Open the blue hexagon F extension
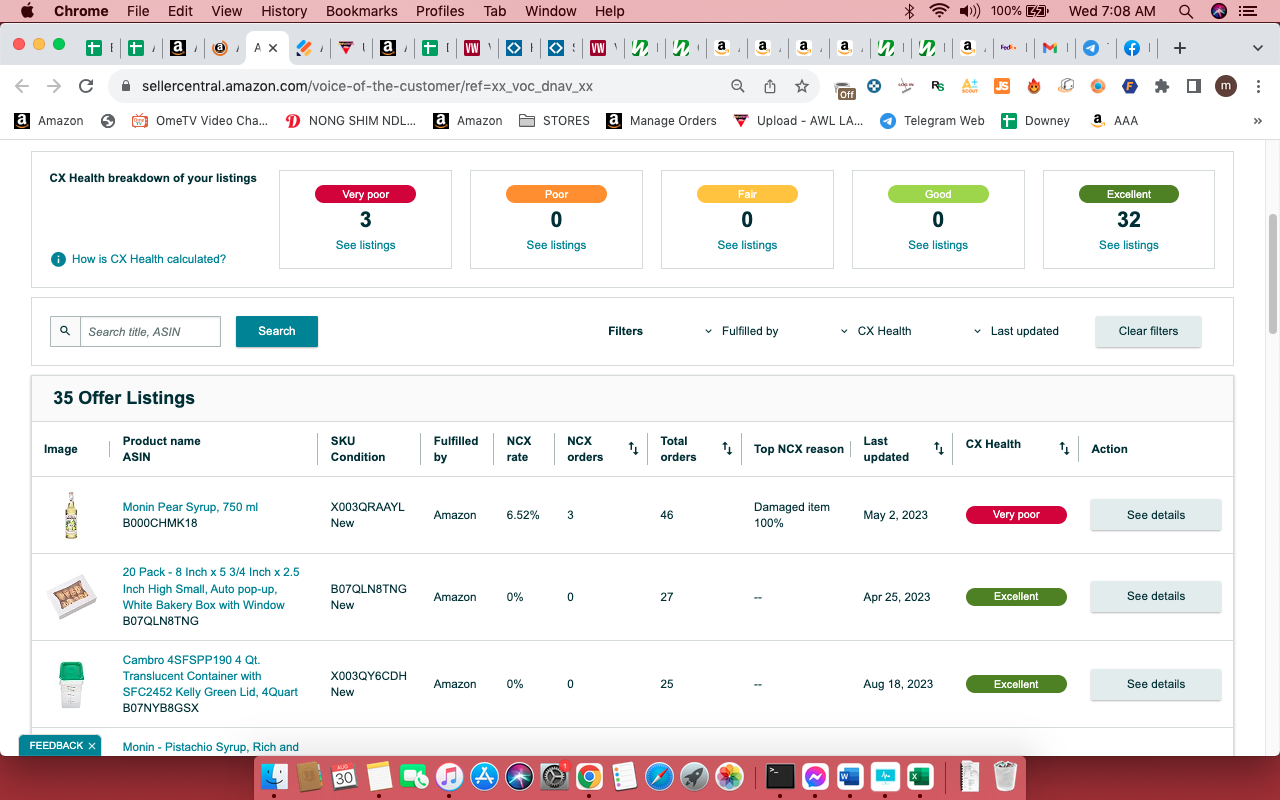1280x800 pixels. (1130, 86)
